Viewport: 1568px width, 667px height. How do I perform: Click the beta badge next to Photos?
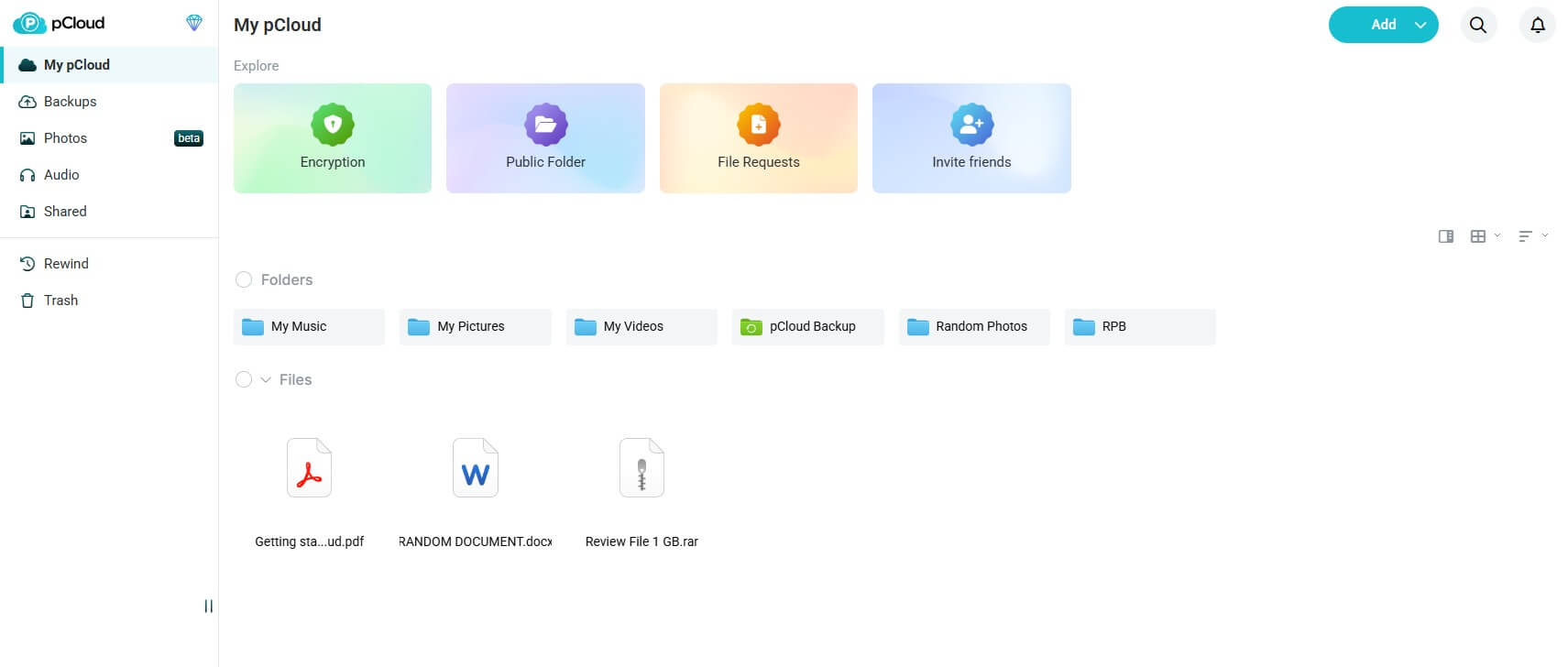pyautogui.click(x=189, y=138)
